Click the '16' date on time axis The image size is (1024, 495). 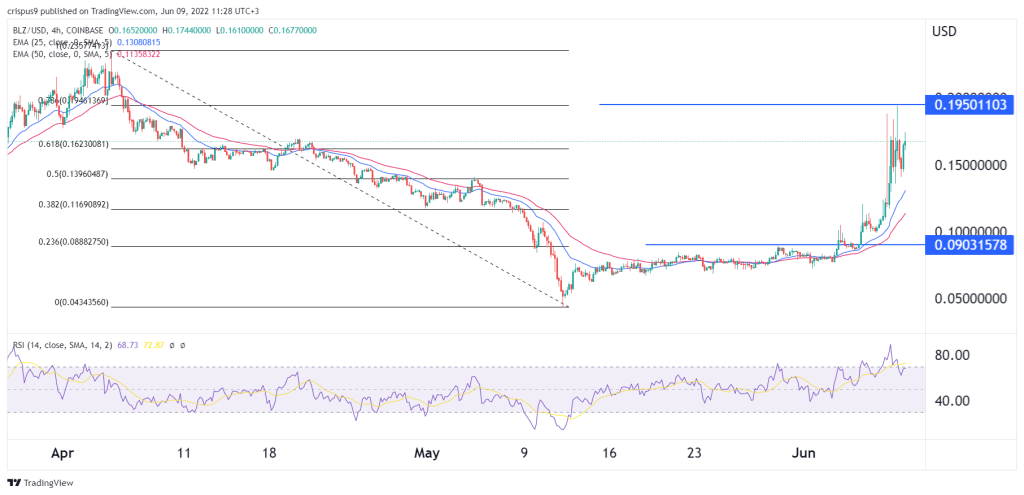pyautogui.click(x=611, y=453)
